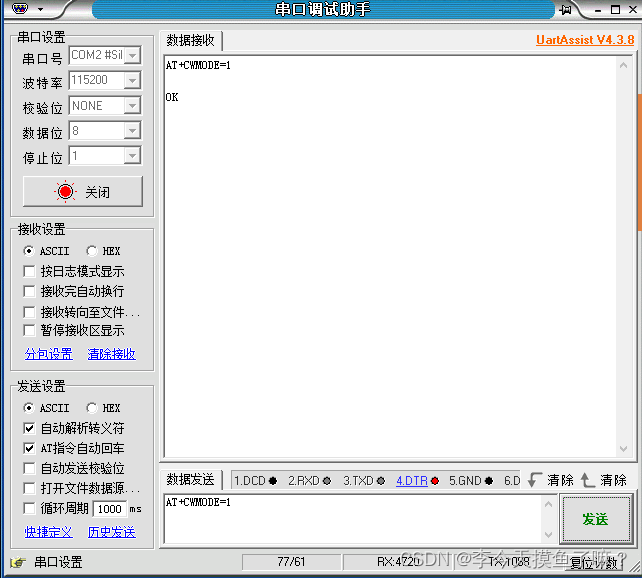642x578 pixels.
Task: Select HEX in receive settings
Action: click(x=103, y=251)
